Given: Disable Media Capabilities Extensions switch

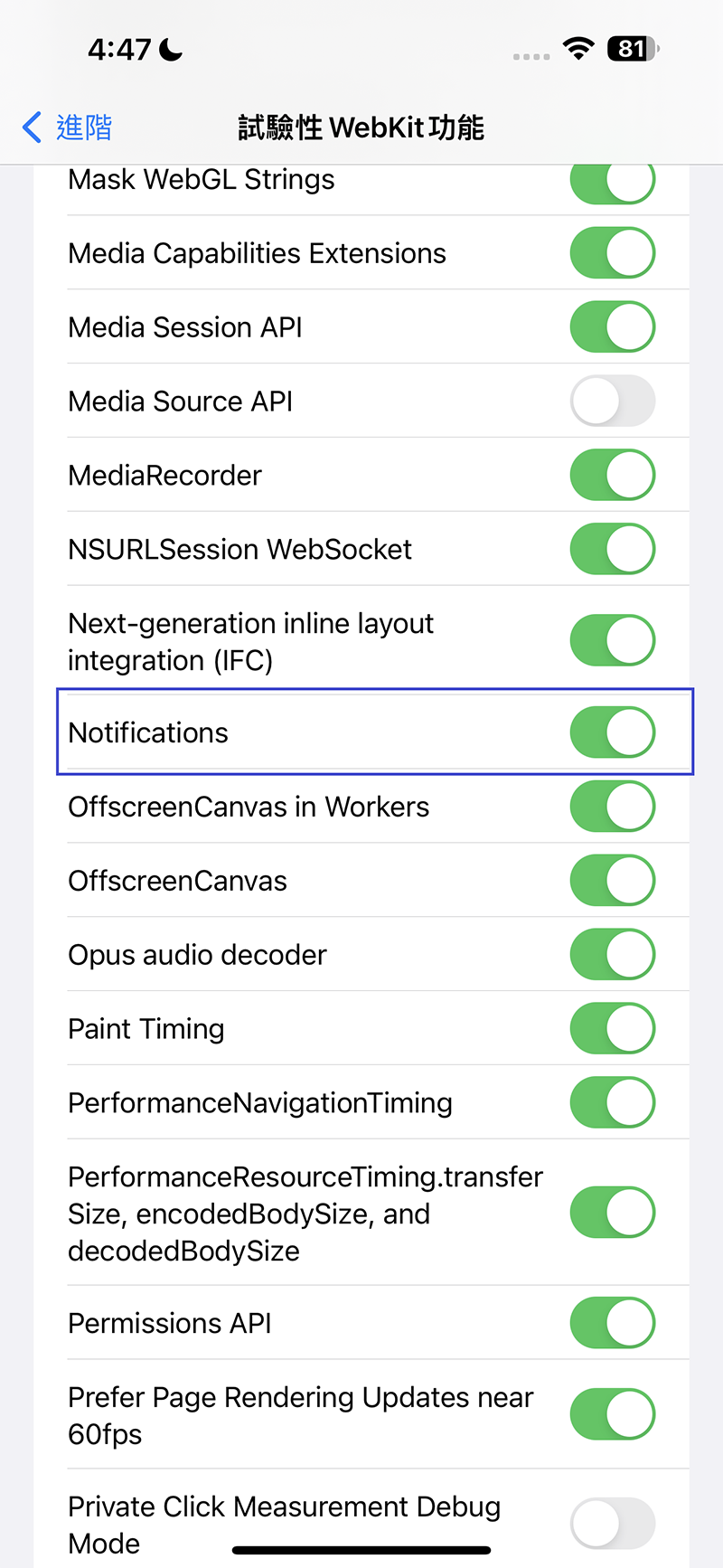Looking at the screenshot, I should pyautogui.click(x=612, y=253).
